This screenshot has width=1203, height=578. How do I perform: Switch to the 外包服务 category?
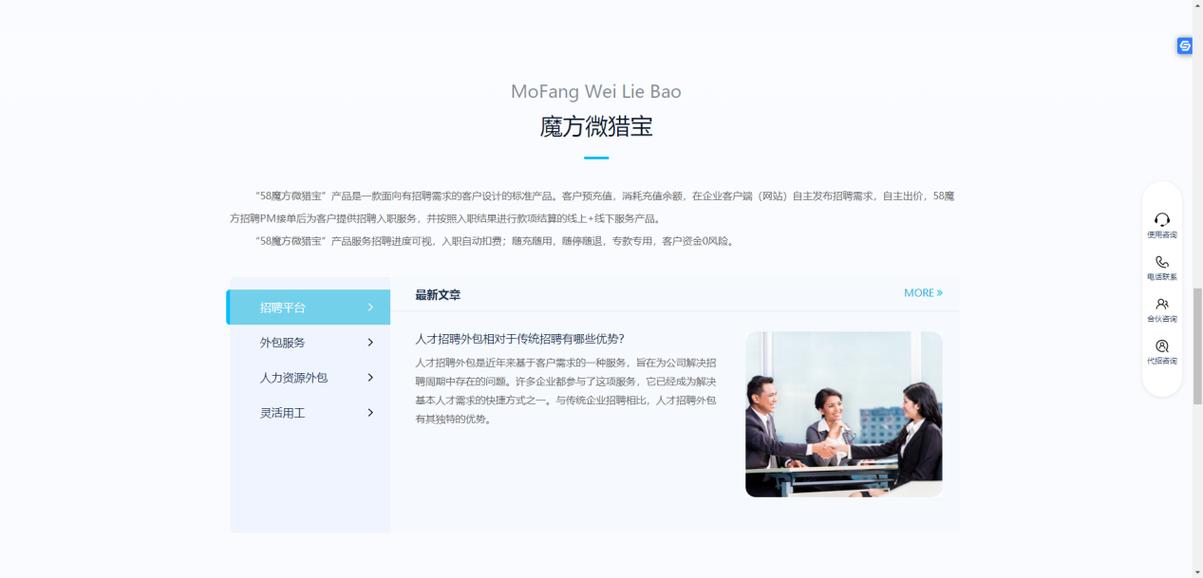tap(281, 342)
